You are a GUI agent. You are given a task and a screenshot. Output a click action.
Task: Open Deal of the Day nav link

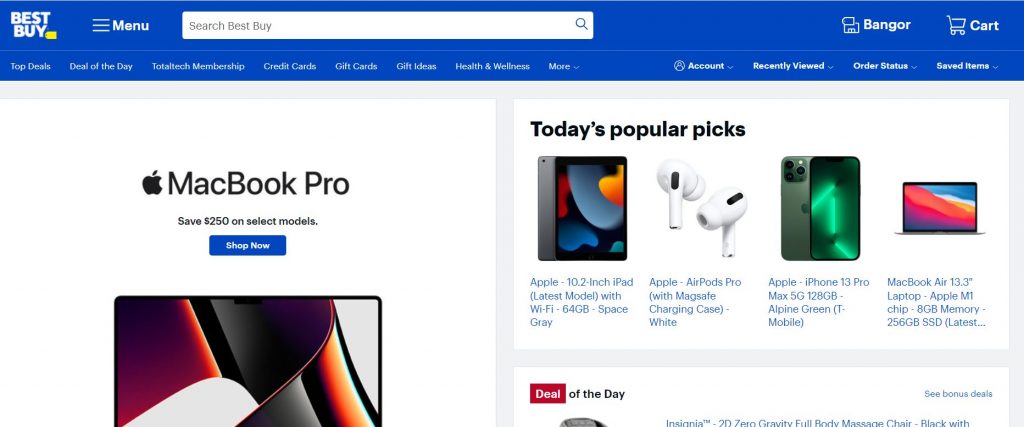(101, 67)
